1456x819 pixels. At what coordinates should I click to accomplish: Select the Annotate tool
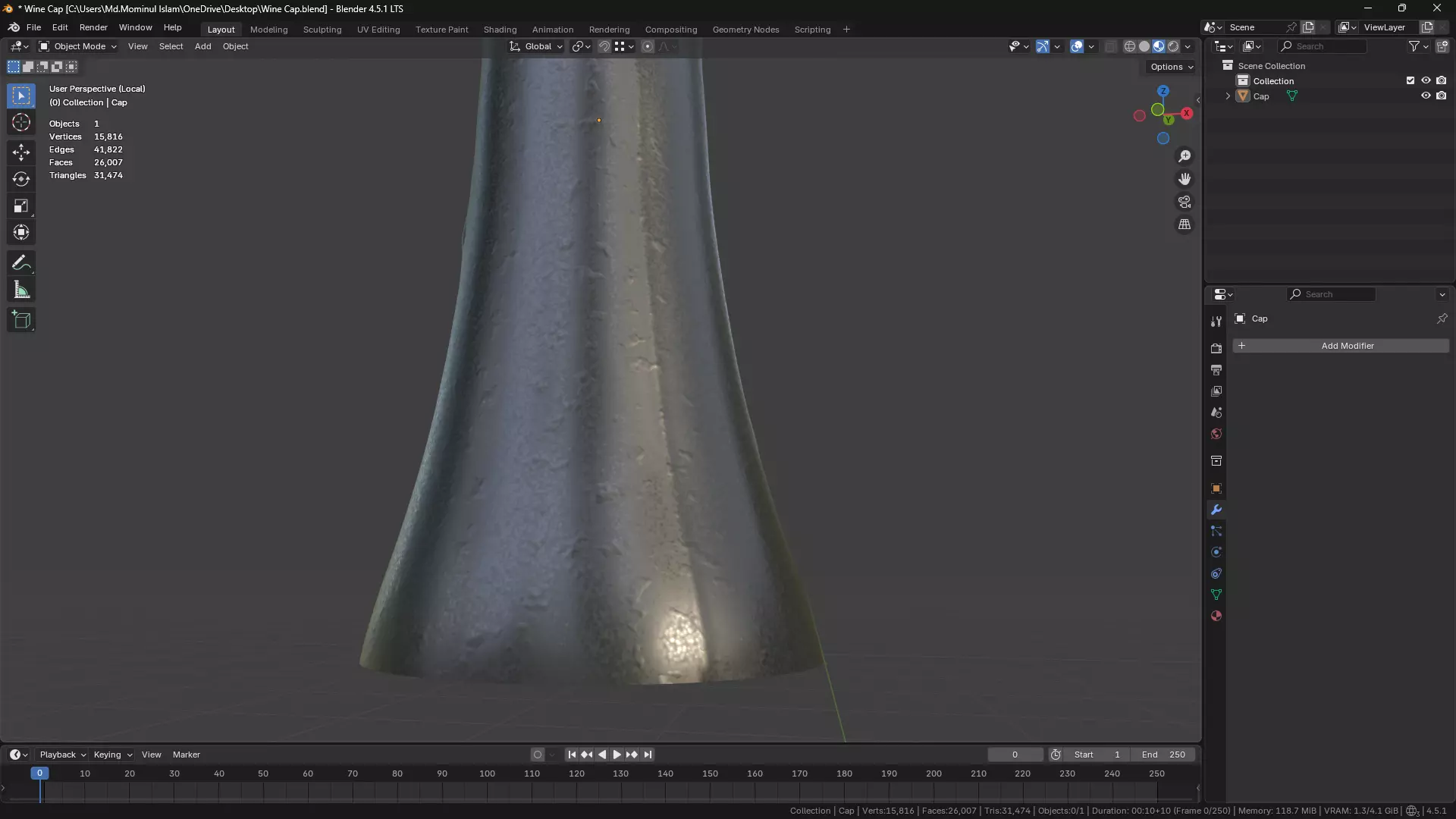21,263
